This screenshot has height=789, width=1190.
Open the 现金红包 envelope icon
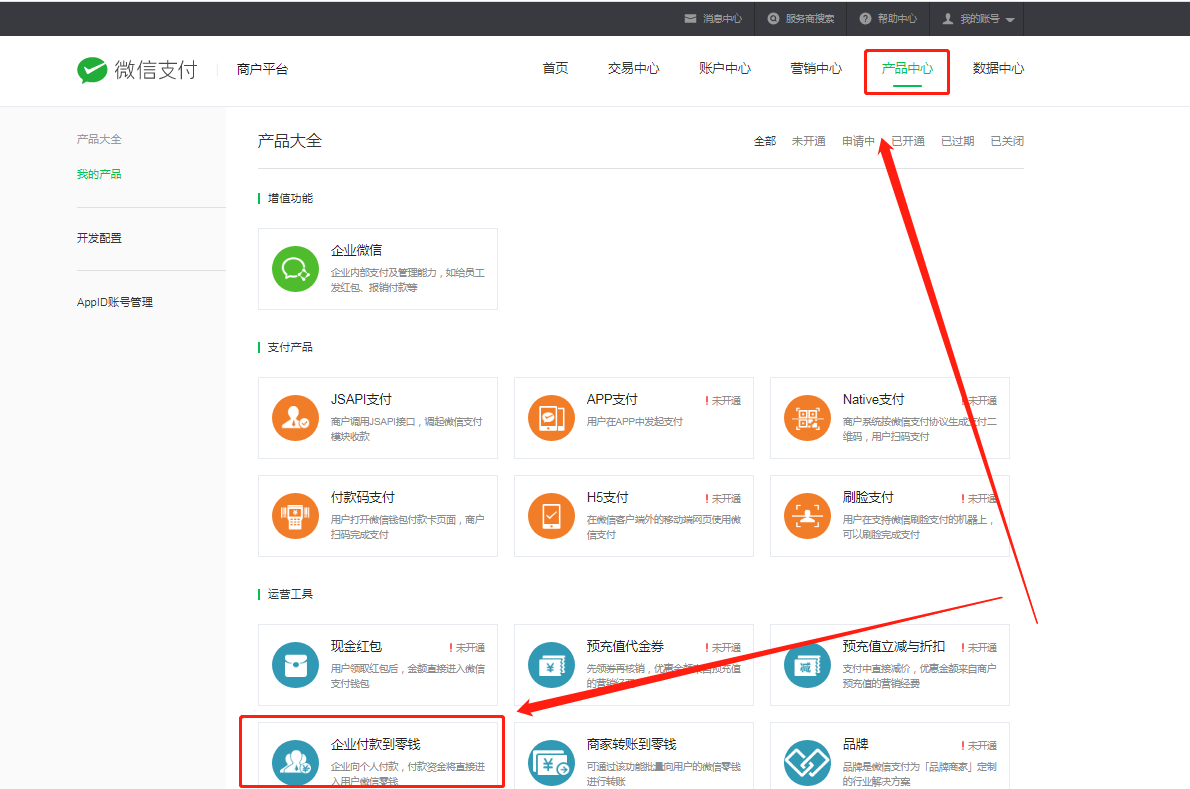[x=295, y=665]
